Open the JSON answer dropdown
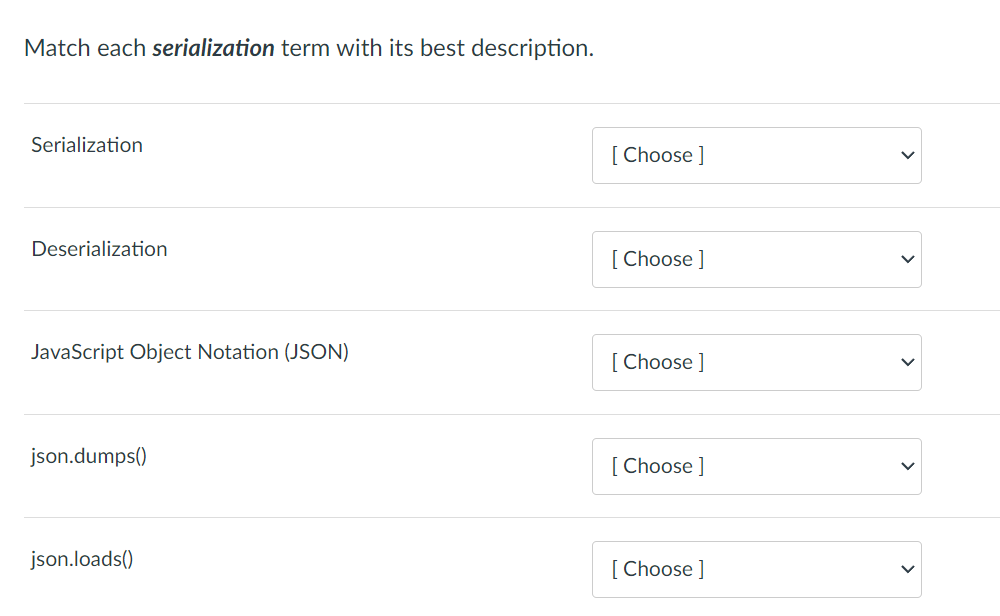 click(x=757, y=362)
